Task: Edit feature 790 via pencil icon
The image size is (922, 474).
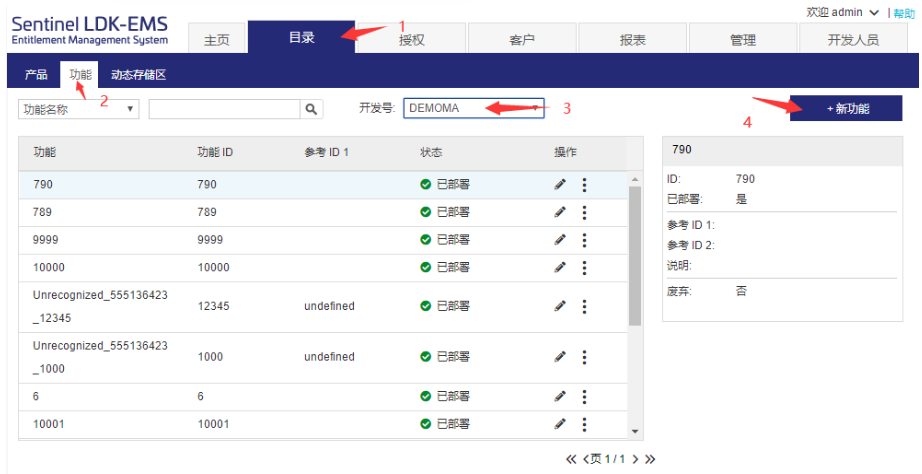Action: coord(560,184)
